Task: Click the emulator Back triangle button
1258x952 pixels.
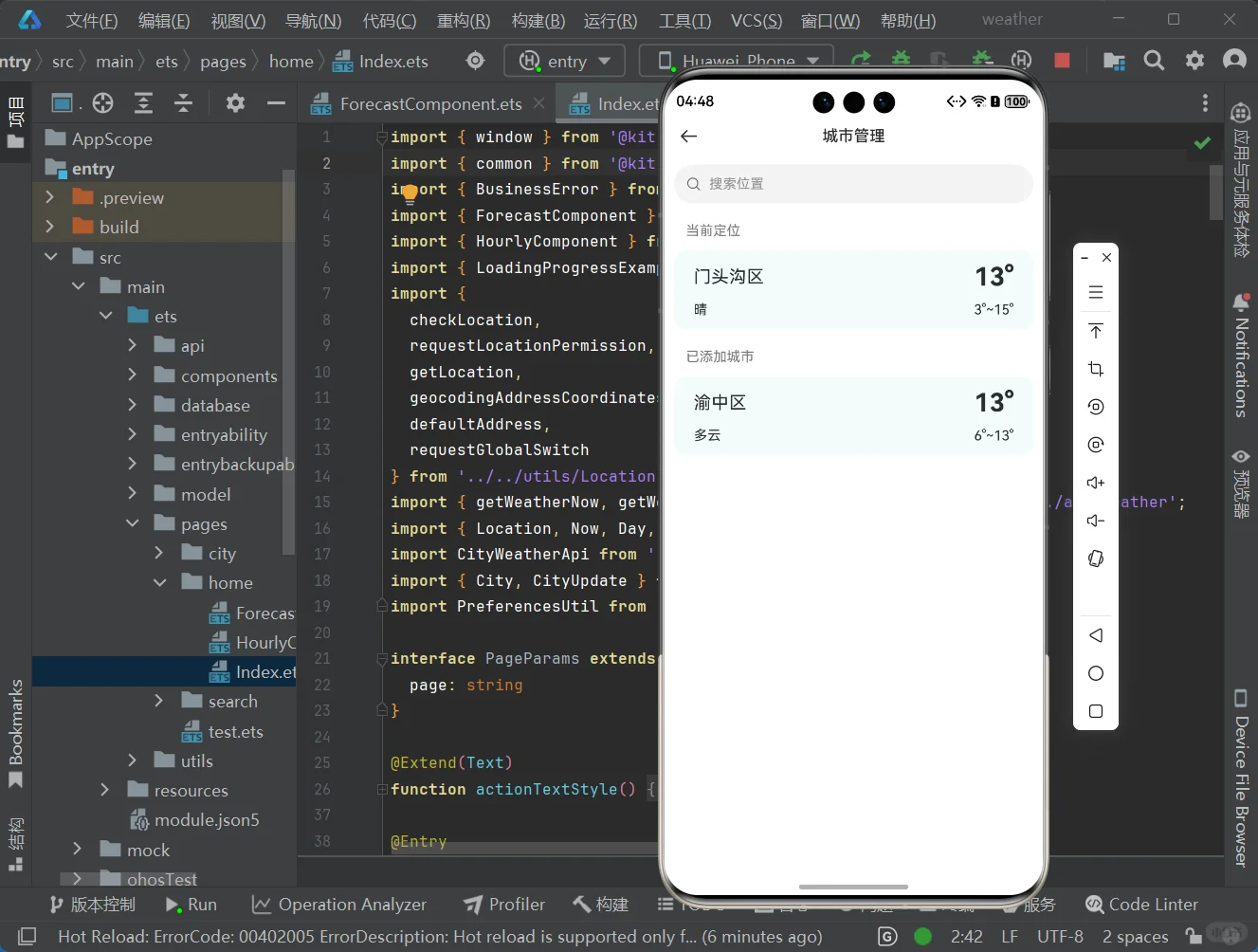Action: point(1096,635)
